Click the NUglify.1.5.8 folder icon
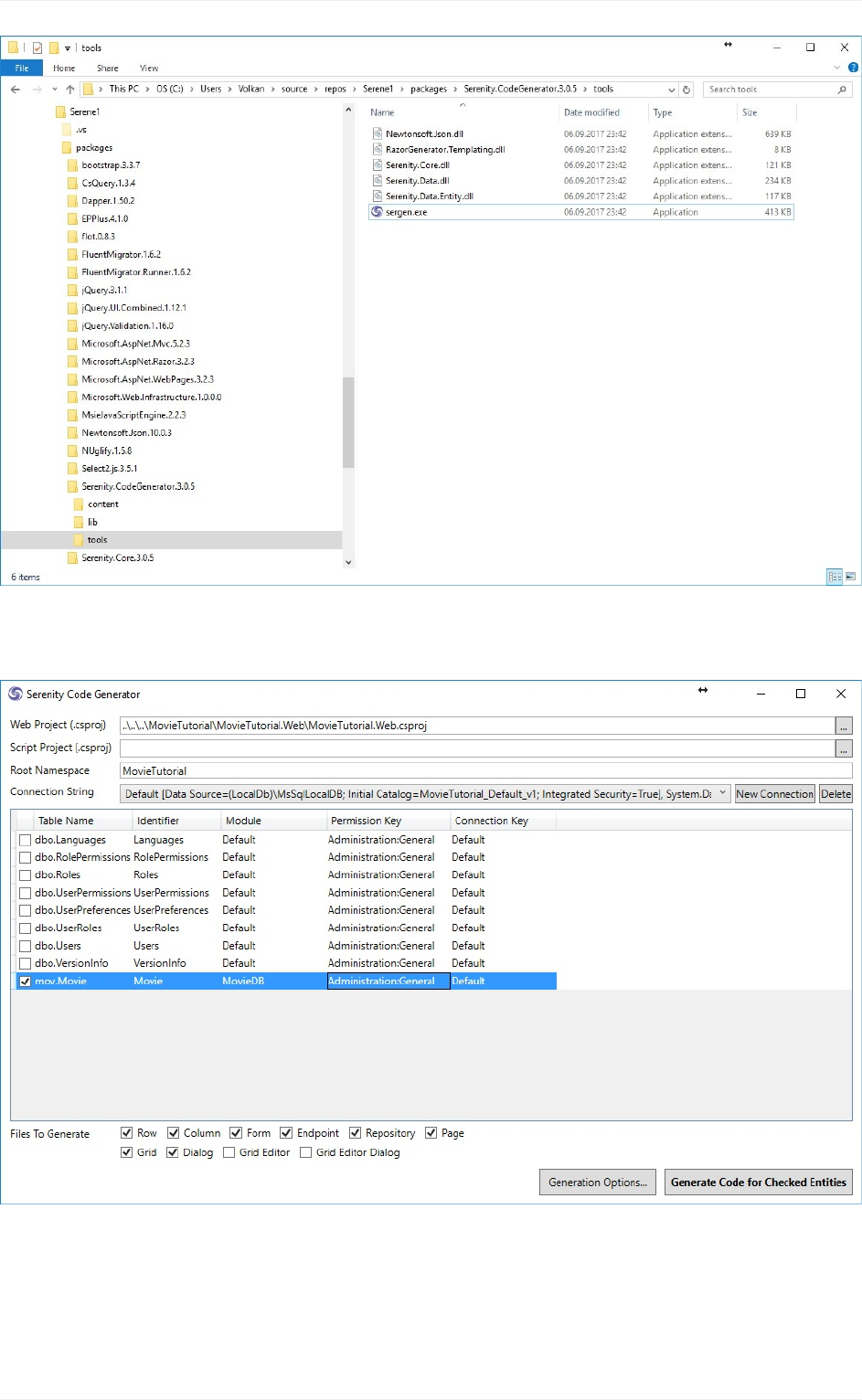The width and height of the screenshot is (862, 1400). (x=72, y=451)
